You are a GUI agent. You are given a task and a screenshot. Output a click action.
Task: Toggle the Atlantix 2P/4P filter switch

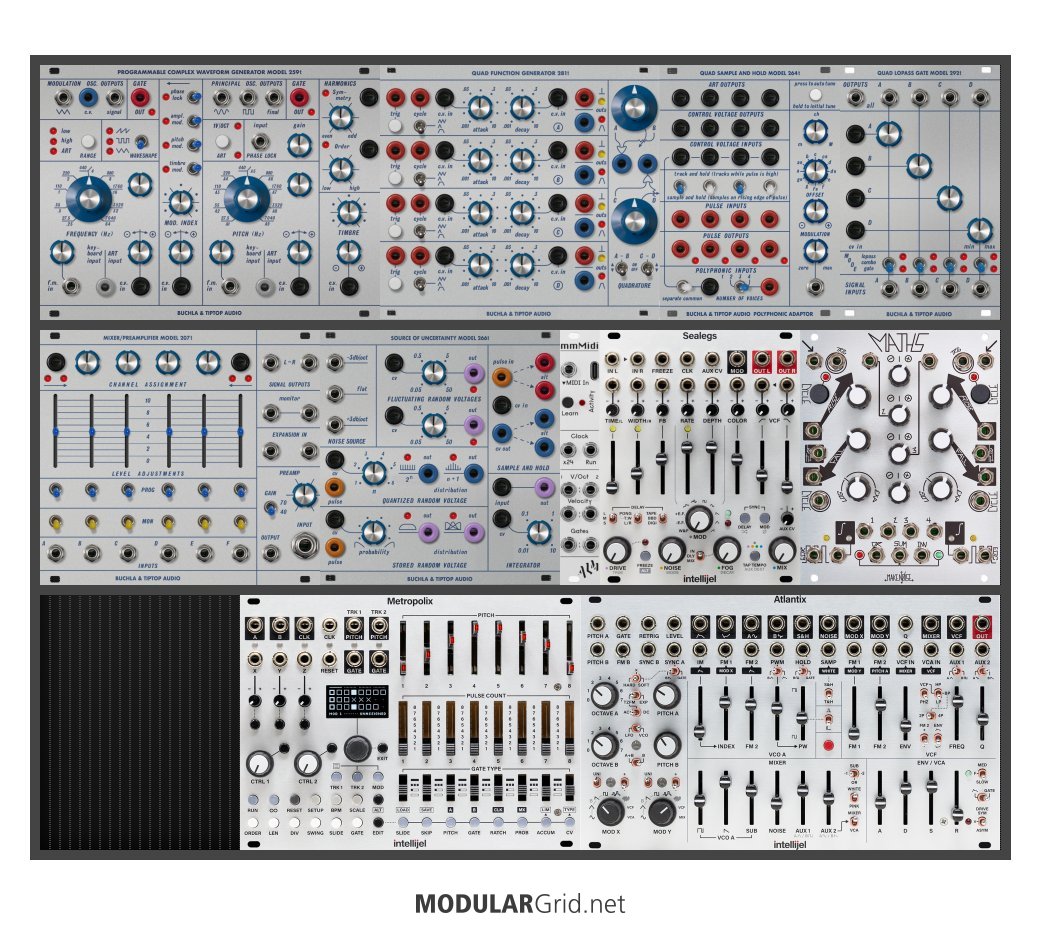tap(931, 716)
